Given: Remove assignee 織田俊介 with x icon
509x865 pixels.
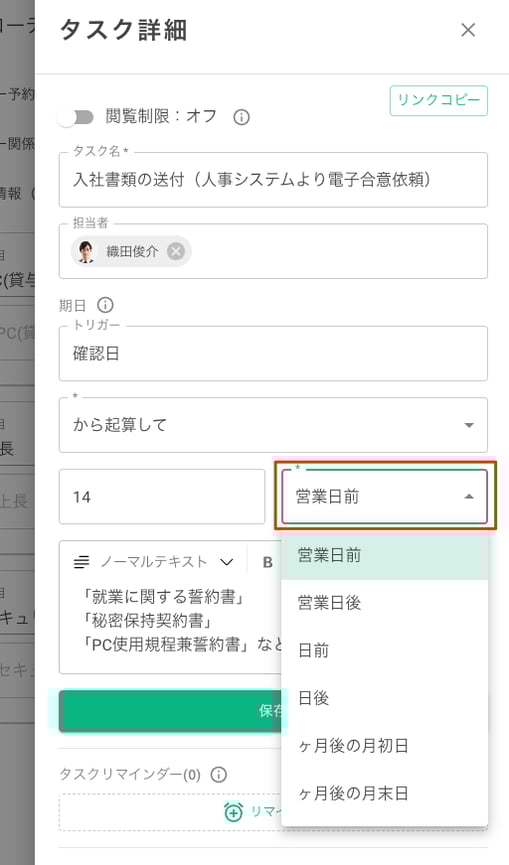Looking at the screenshot, I should click(176, 252).
